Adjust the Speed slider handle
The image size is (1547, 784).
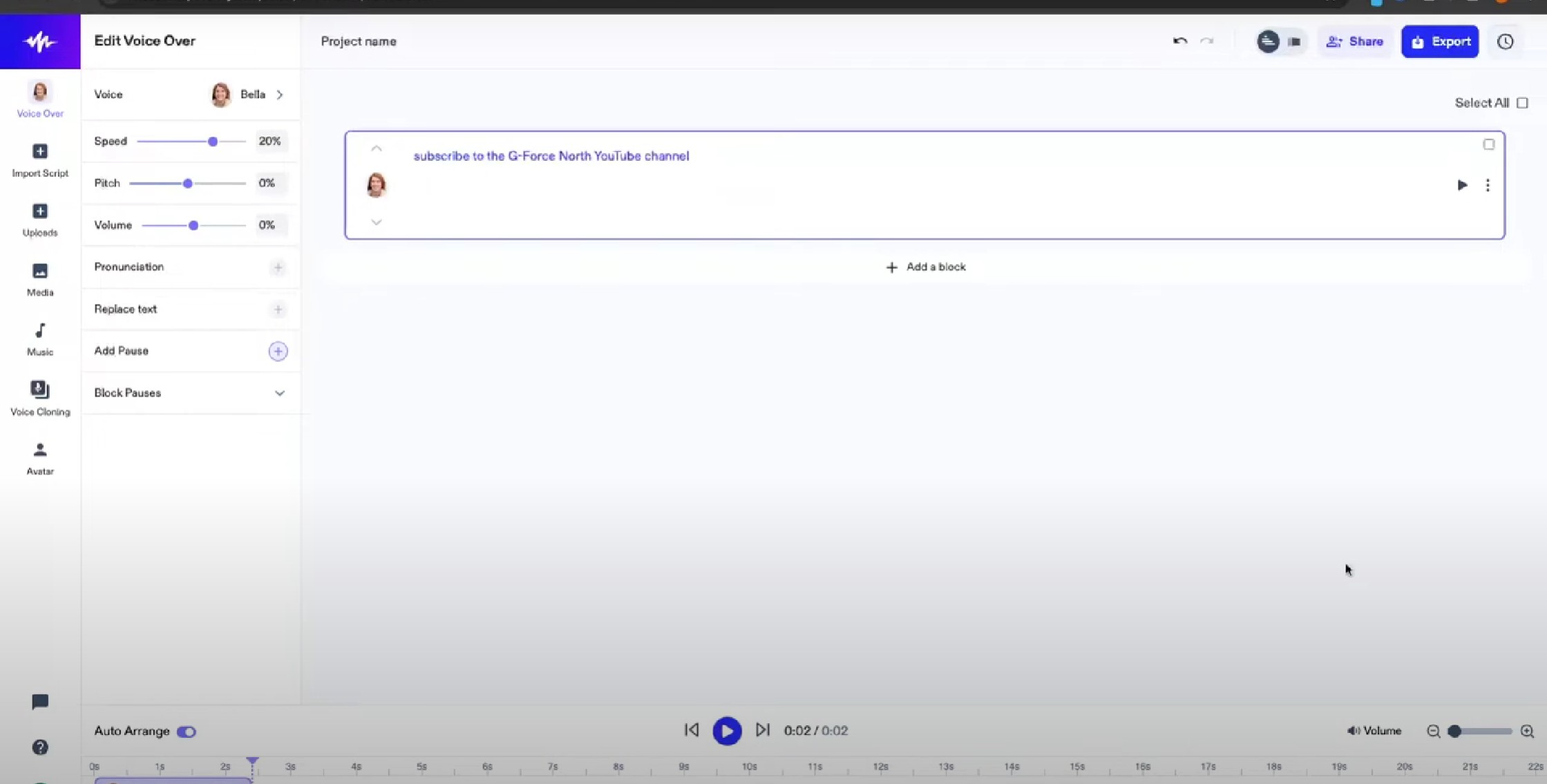click(x=213, y=142)
